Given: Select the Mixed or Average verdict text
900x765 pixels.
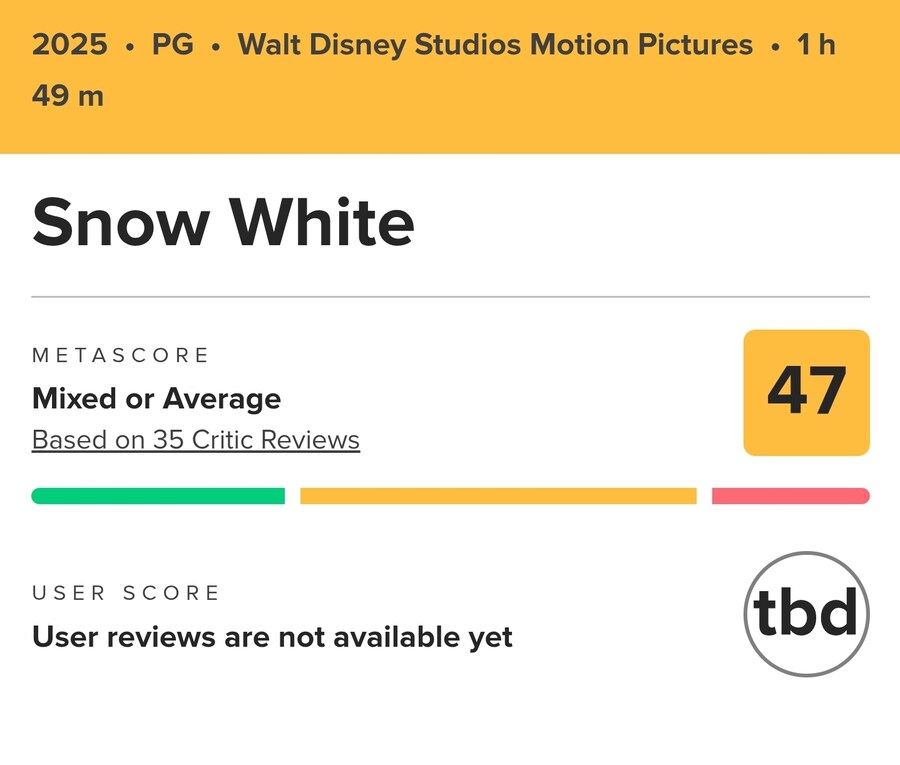Looking at the screenshot, I should coord(157,399).
